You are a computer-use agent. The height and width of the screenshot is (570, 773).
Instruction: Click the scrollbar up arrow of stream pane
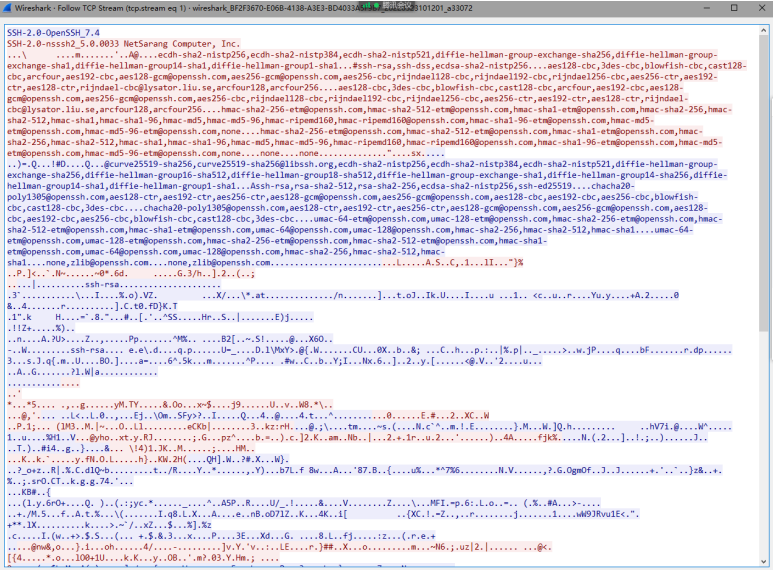[764, 31]
